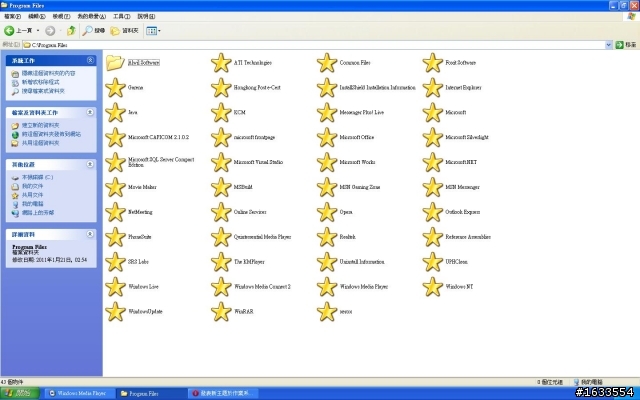Select the Games folder star icon
Image resolution: width=640 pixels, height=400 pixels.
click(x=115, y=88)
